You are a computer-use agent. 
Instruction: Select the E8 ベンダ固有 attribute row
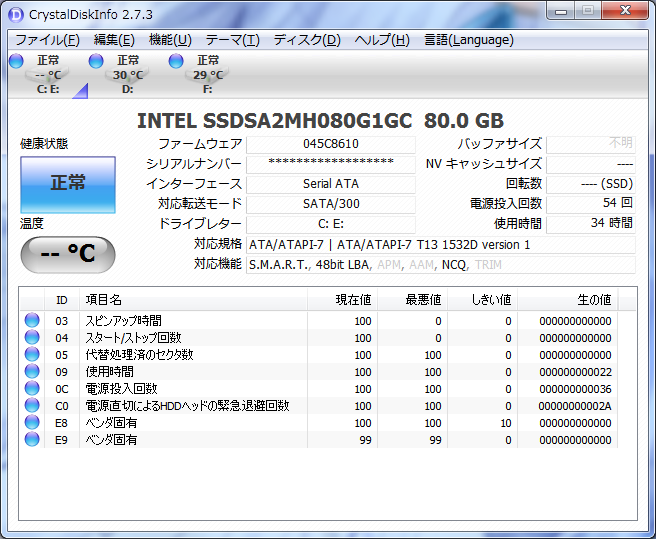tap(319, 423)
